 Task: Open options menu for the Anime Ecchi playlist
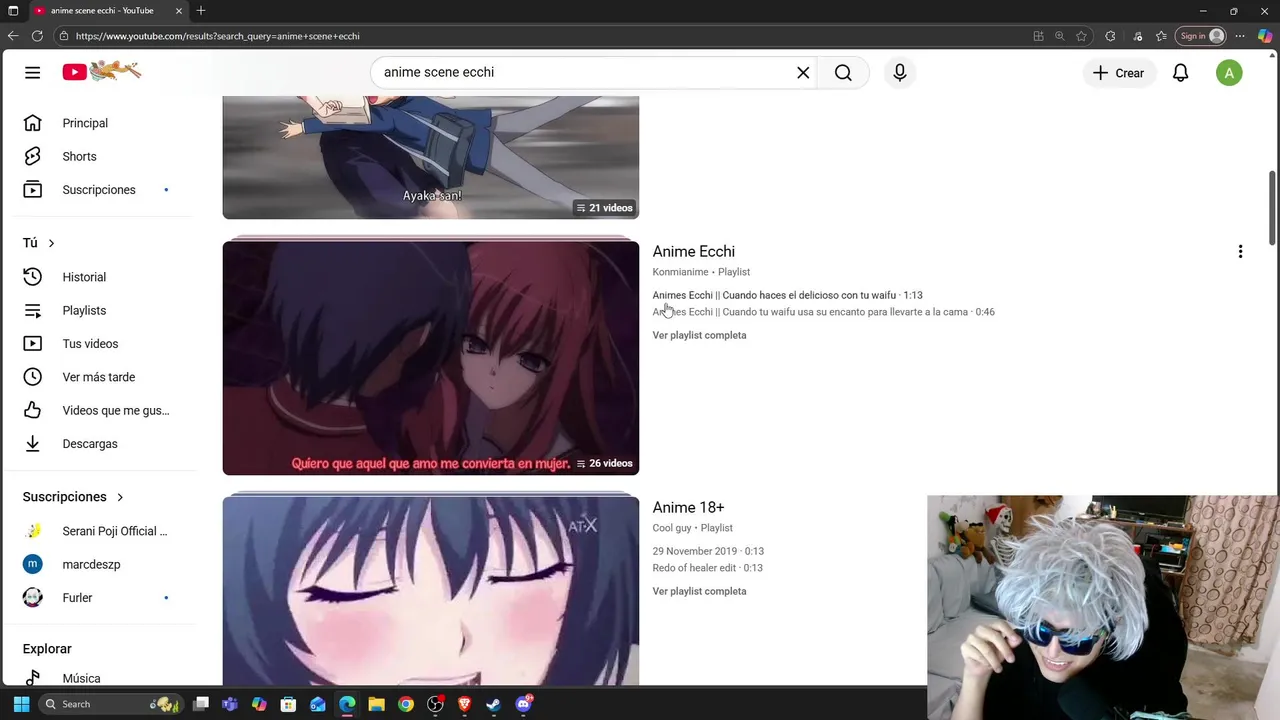pos(1240,252)
